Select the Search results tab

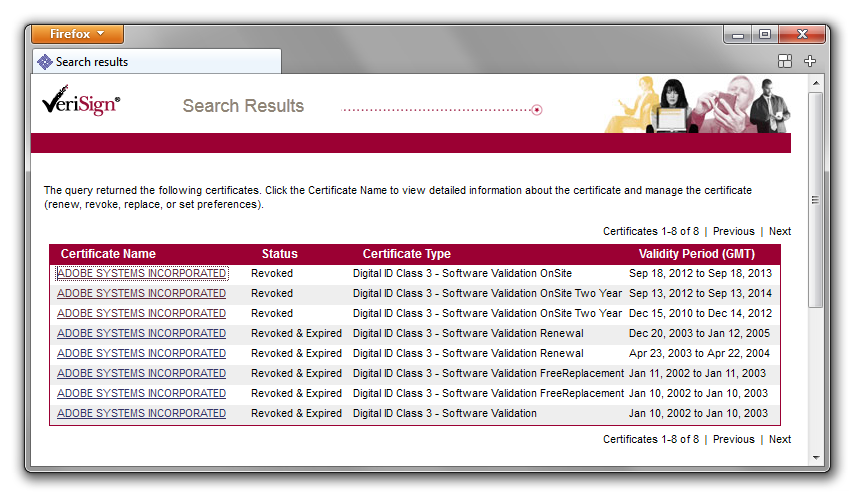(157, 61)
